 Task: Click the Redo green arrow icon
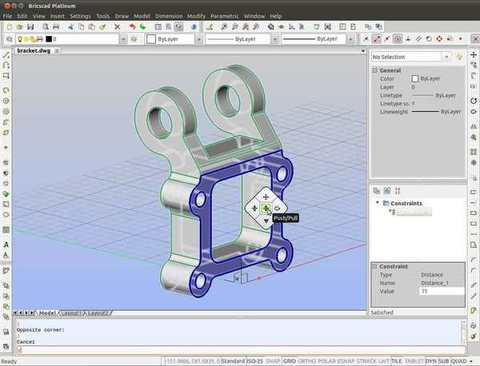pyautogui.click(x=143, y=27)
